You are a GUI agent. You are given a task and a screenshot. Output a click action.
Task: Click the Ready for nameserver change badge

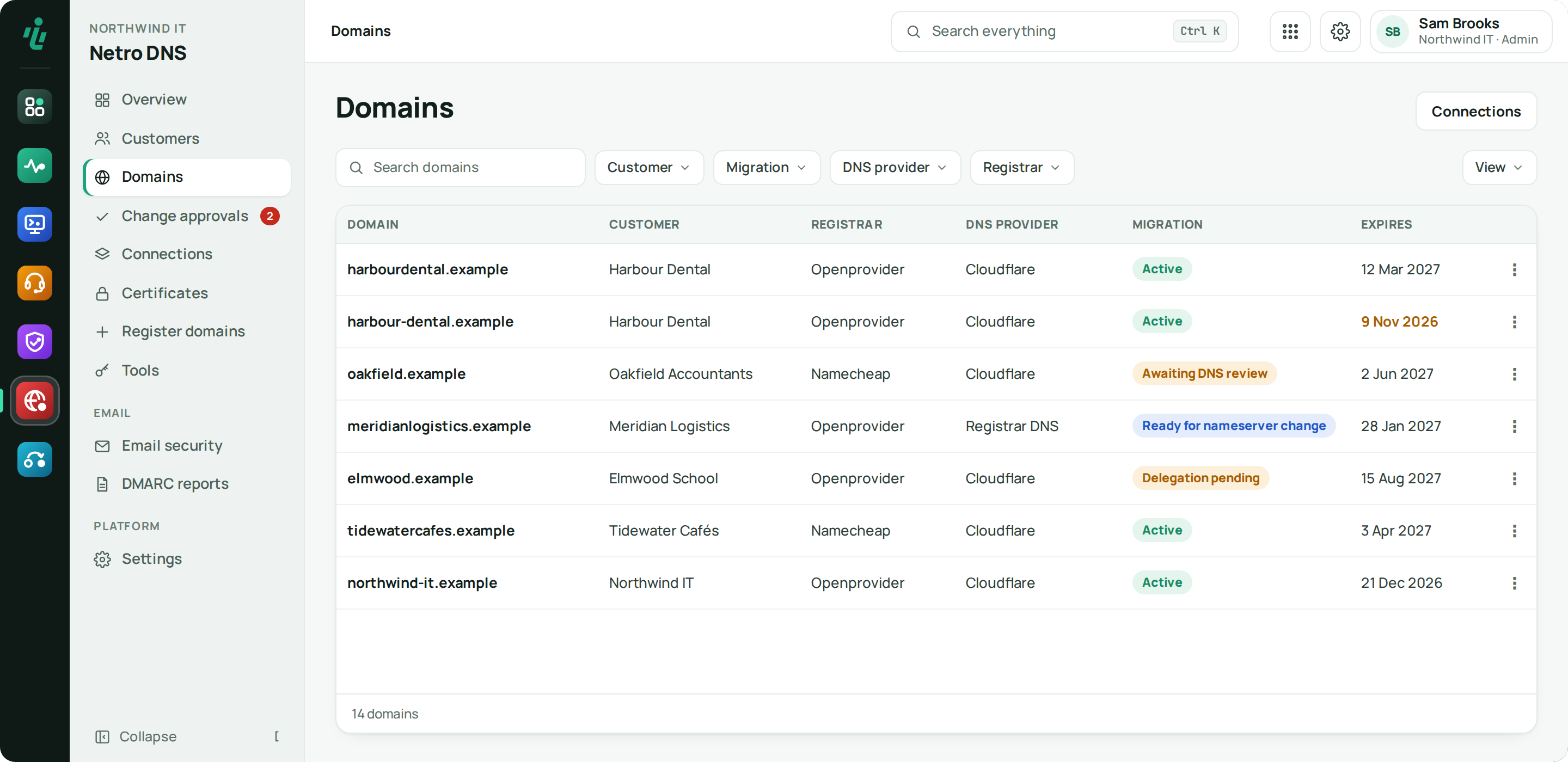pyautogui.click(x=1233, y=426)
